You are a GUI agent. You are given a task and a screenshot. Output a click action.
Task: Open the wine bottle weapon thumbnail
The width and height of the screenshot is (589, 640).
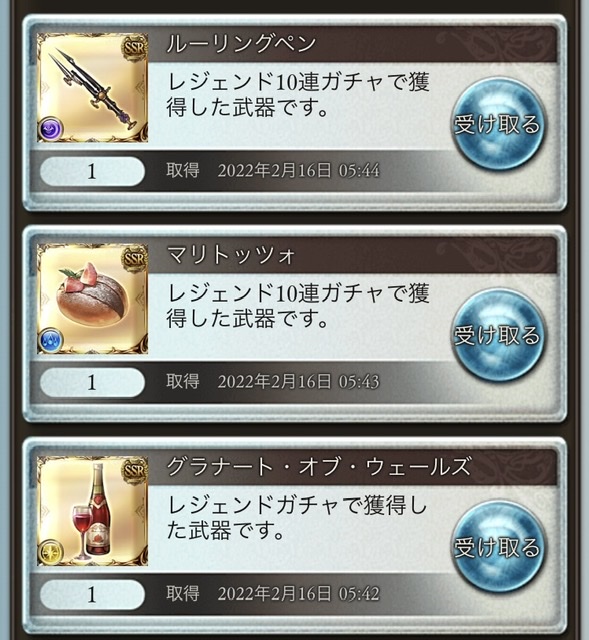pos(93,511)
